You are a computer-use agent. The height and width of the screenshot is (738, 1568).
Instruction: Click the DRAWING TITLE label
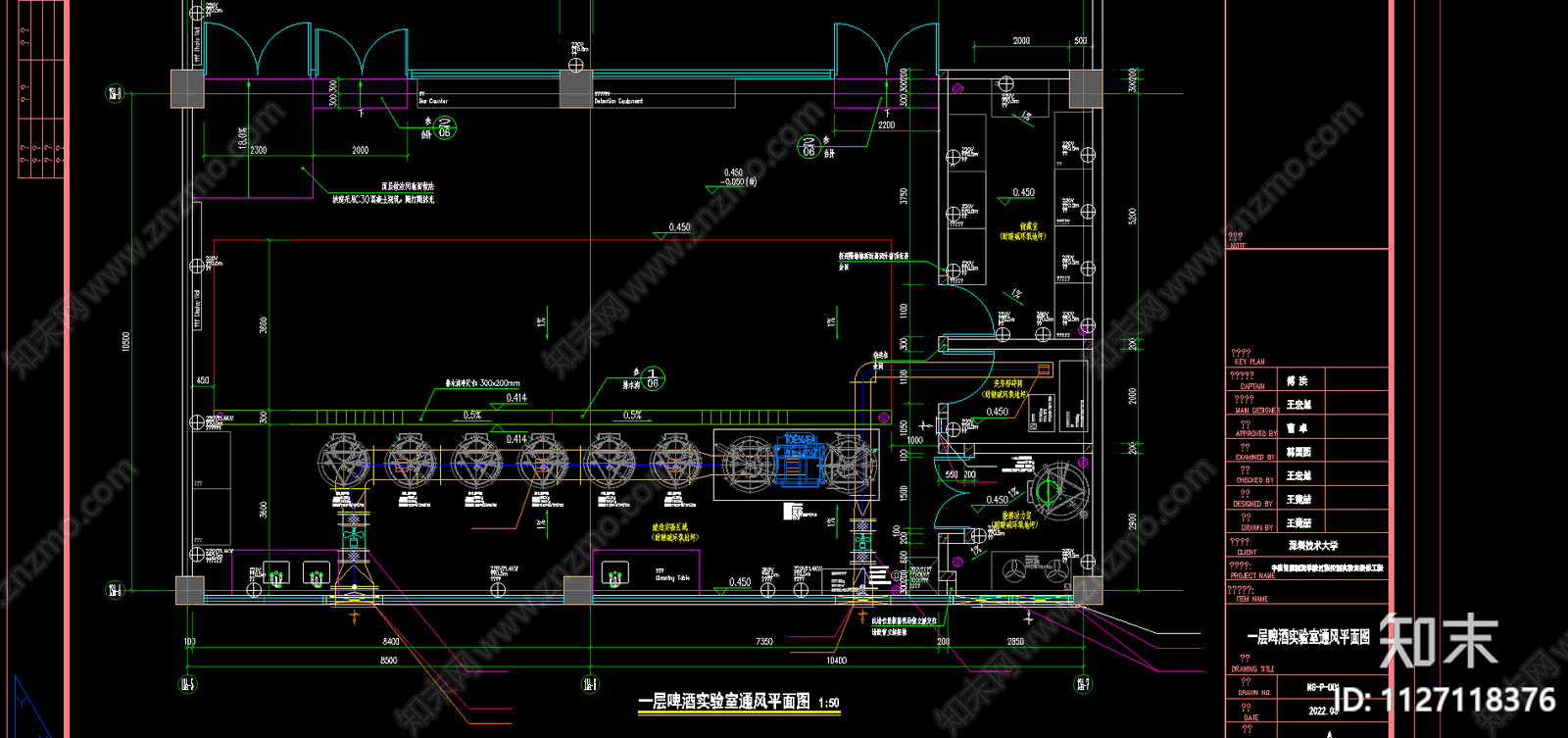point(1253,669)
